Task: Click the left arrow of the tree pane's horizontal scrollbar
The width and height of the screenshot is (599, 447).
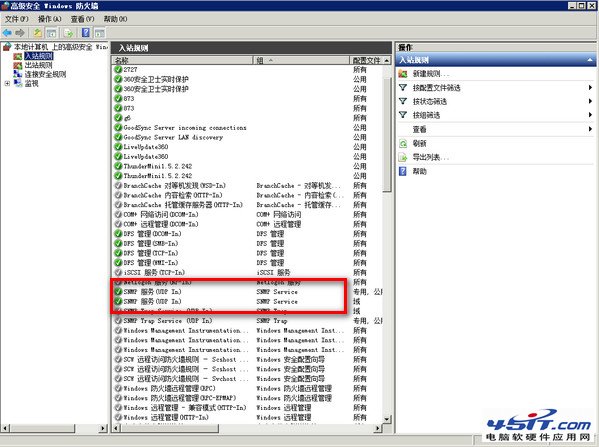Action: point(5,429)
